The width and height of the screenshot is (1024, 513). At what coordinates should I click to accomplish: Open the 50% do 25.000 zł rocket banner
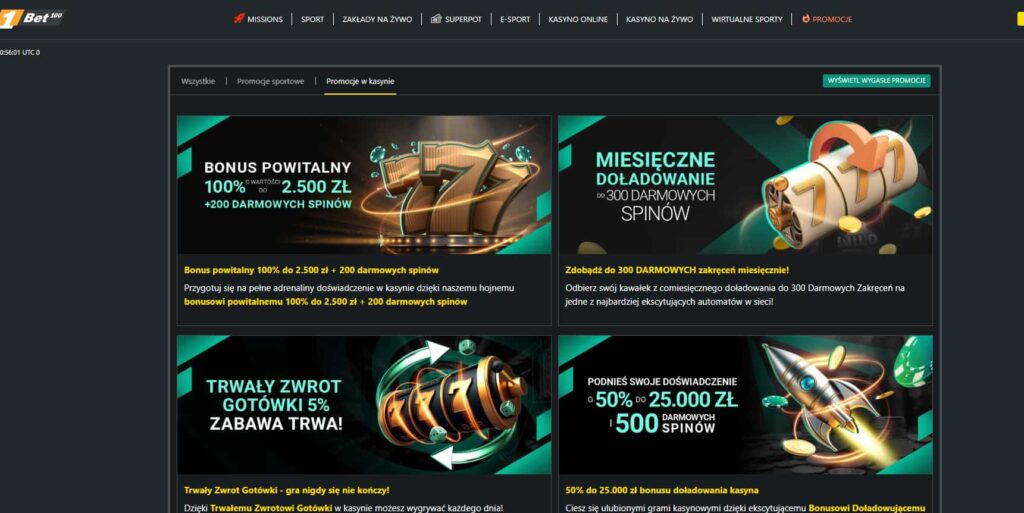pyautogui.click(x=745, y=405)
